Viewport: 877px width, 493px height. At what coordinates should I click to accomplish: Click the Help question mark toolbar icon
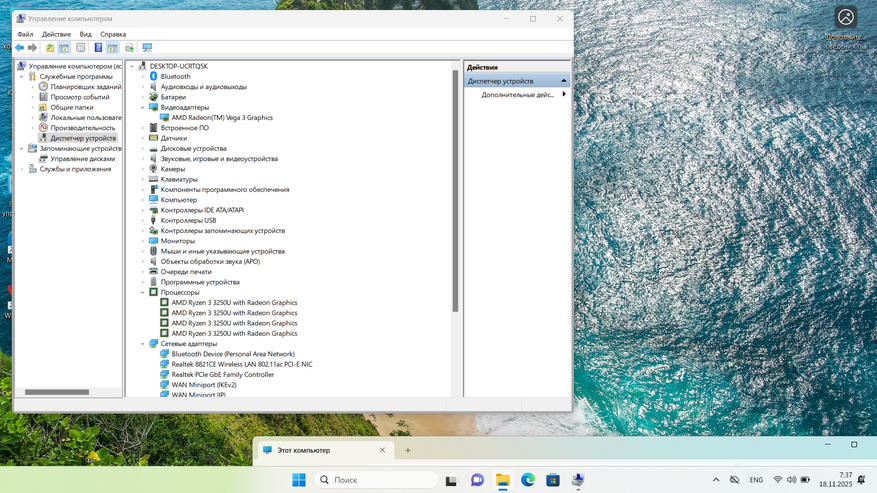coord(98,48)
